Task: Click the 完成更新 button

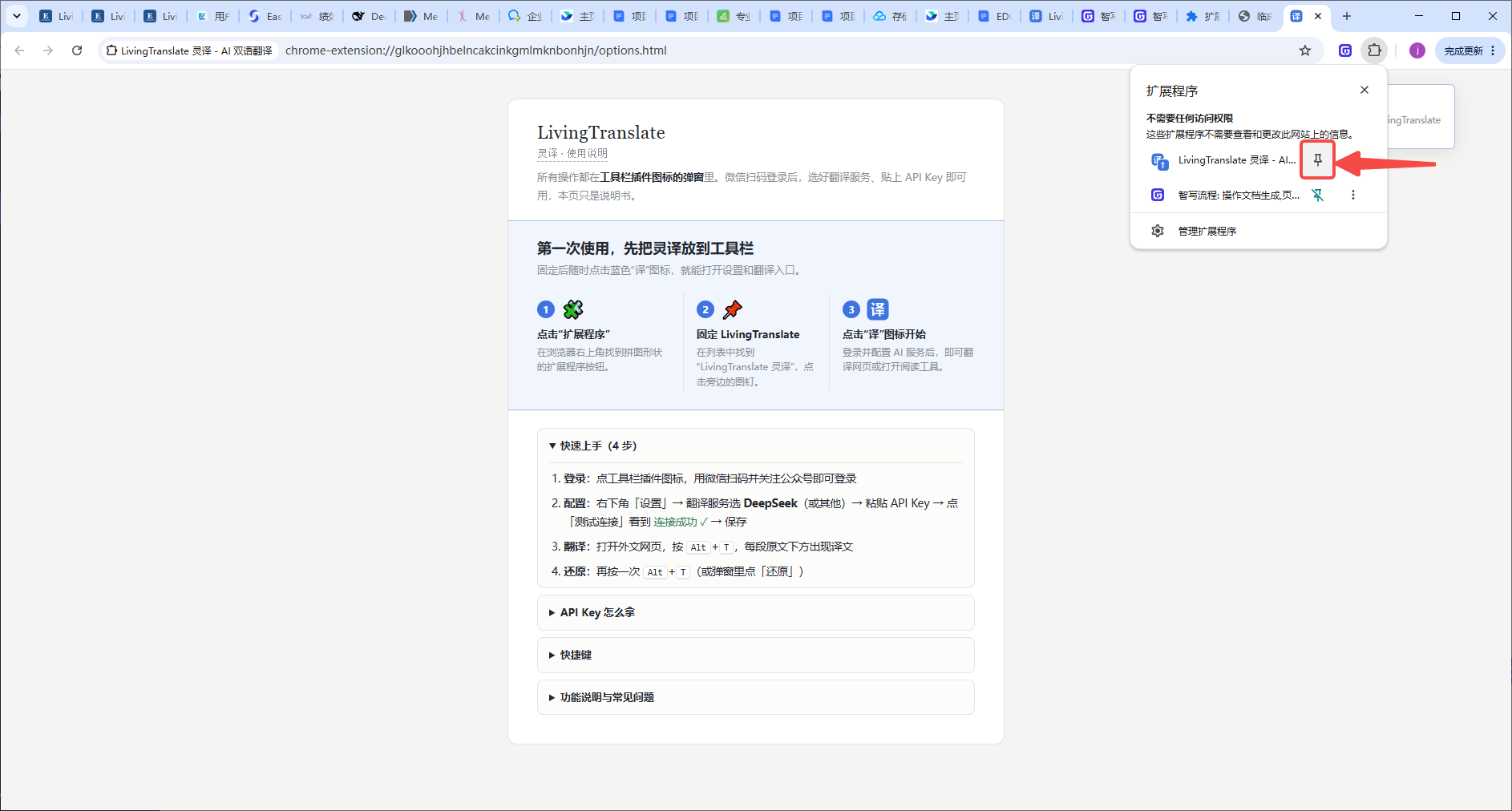Action: tap(1470, 50)
